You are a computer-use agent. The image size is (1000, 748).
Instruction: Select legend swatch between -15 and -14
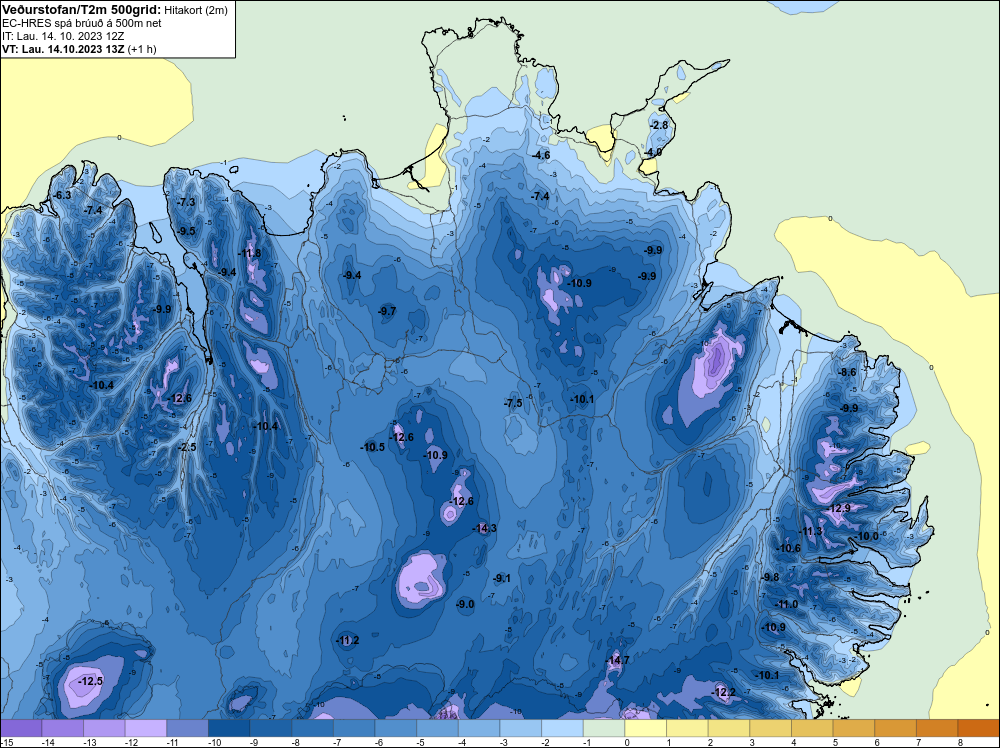pos(21,728)
